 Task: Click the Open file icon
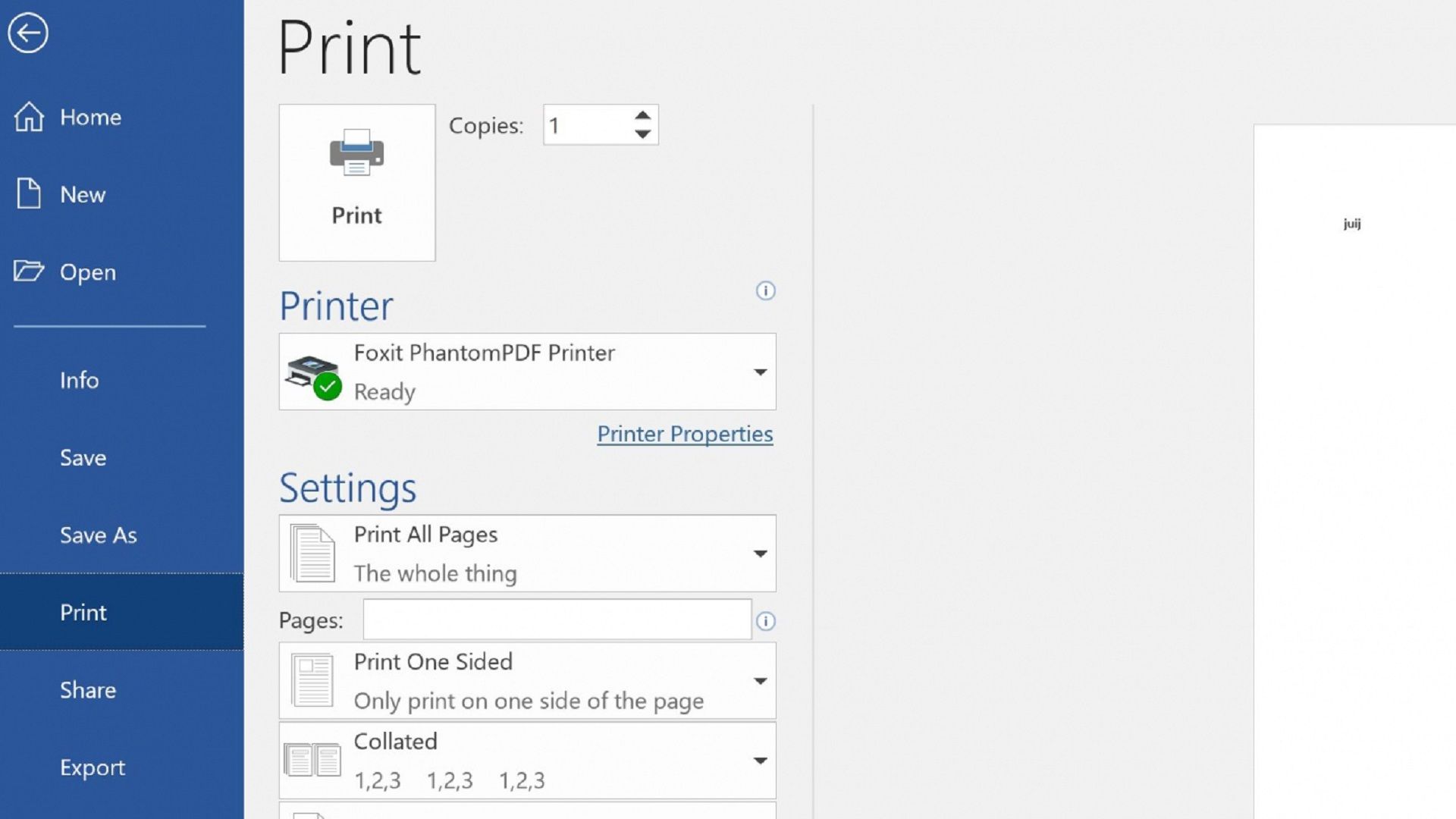[27, 271]
